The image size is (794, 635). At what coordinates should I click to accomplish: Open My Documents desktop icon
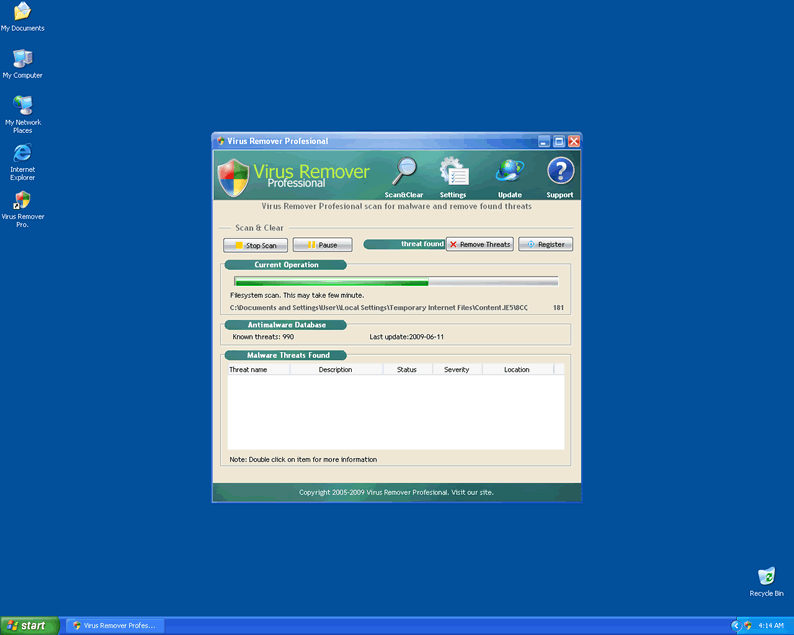pos(22,15)
